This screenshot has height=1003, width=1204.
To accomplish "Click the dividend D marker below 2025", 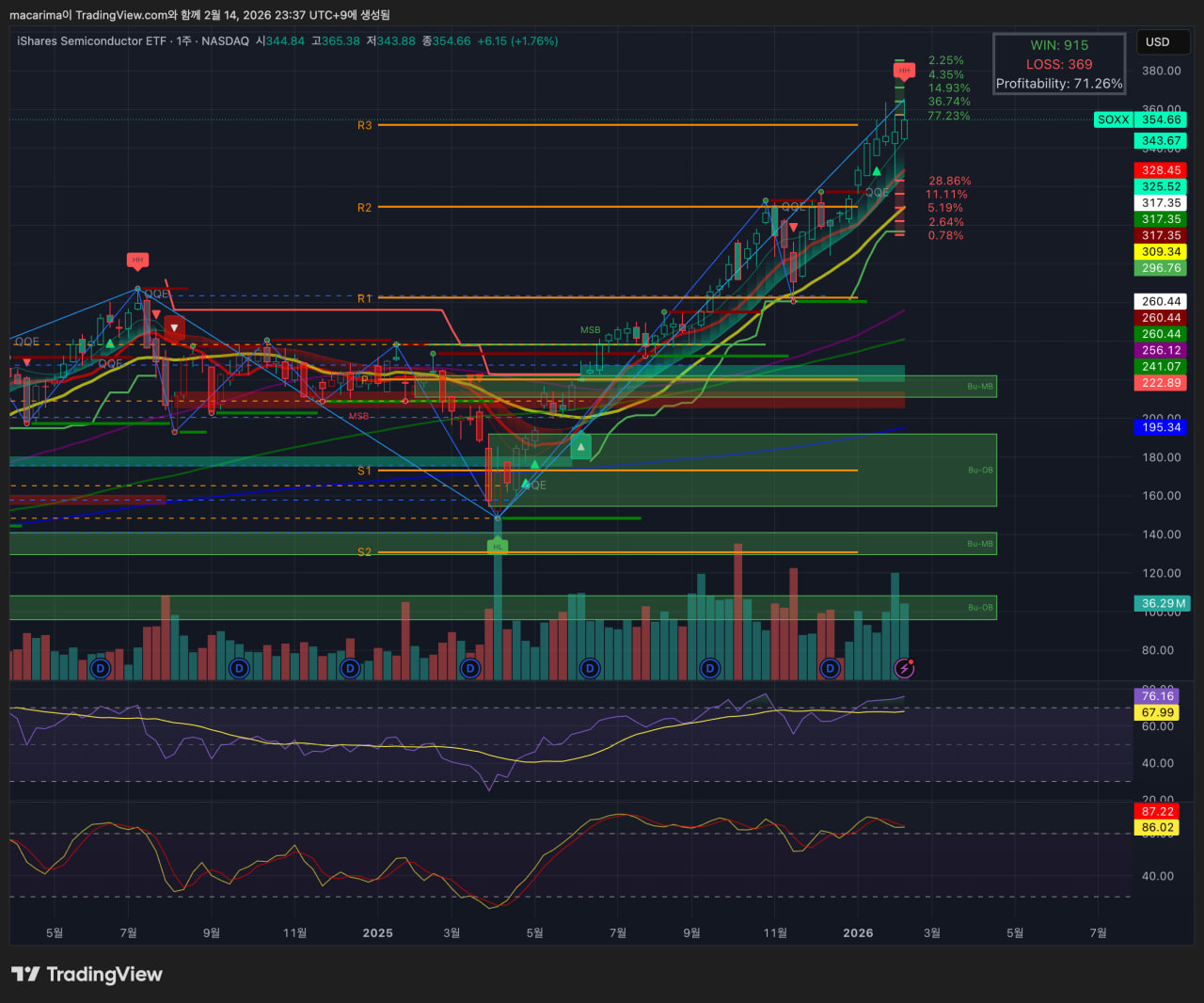I will click(x=350, y=669).
